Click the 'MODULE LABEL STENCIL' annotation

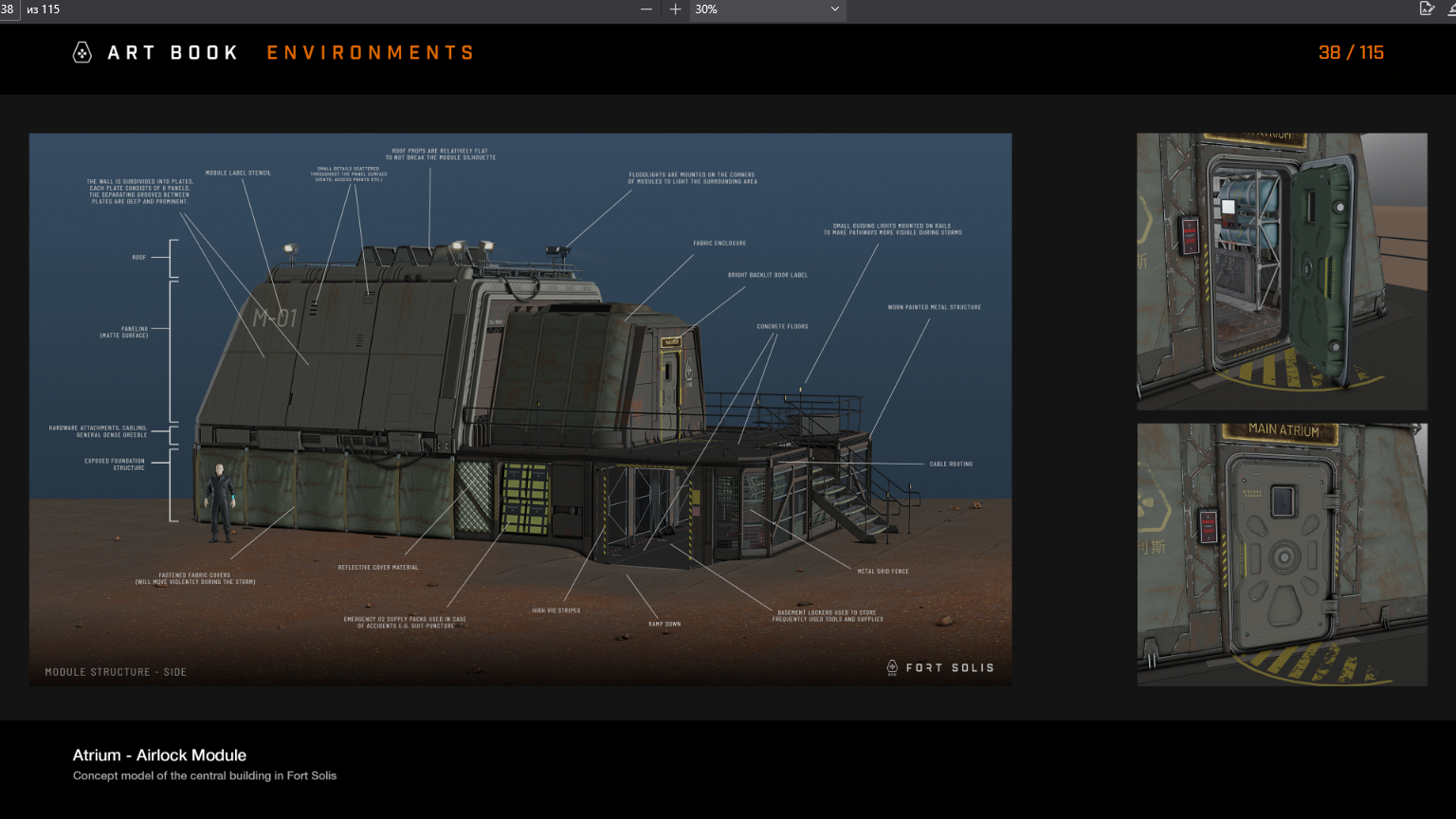[238, 173]
